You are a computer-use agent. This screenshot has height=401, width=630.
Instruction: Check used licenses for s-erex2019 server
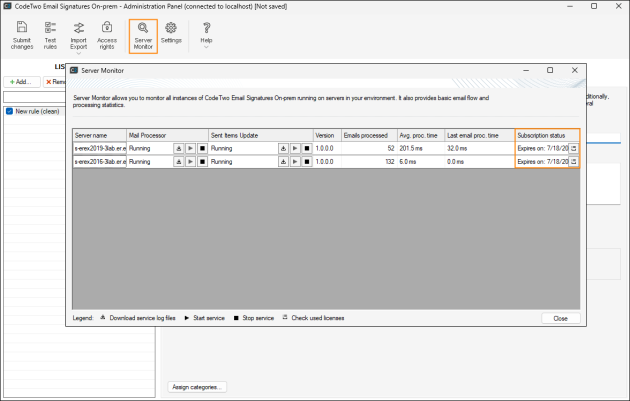pos(574,149)
